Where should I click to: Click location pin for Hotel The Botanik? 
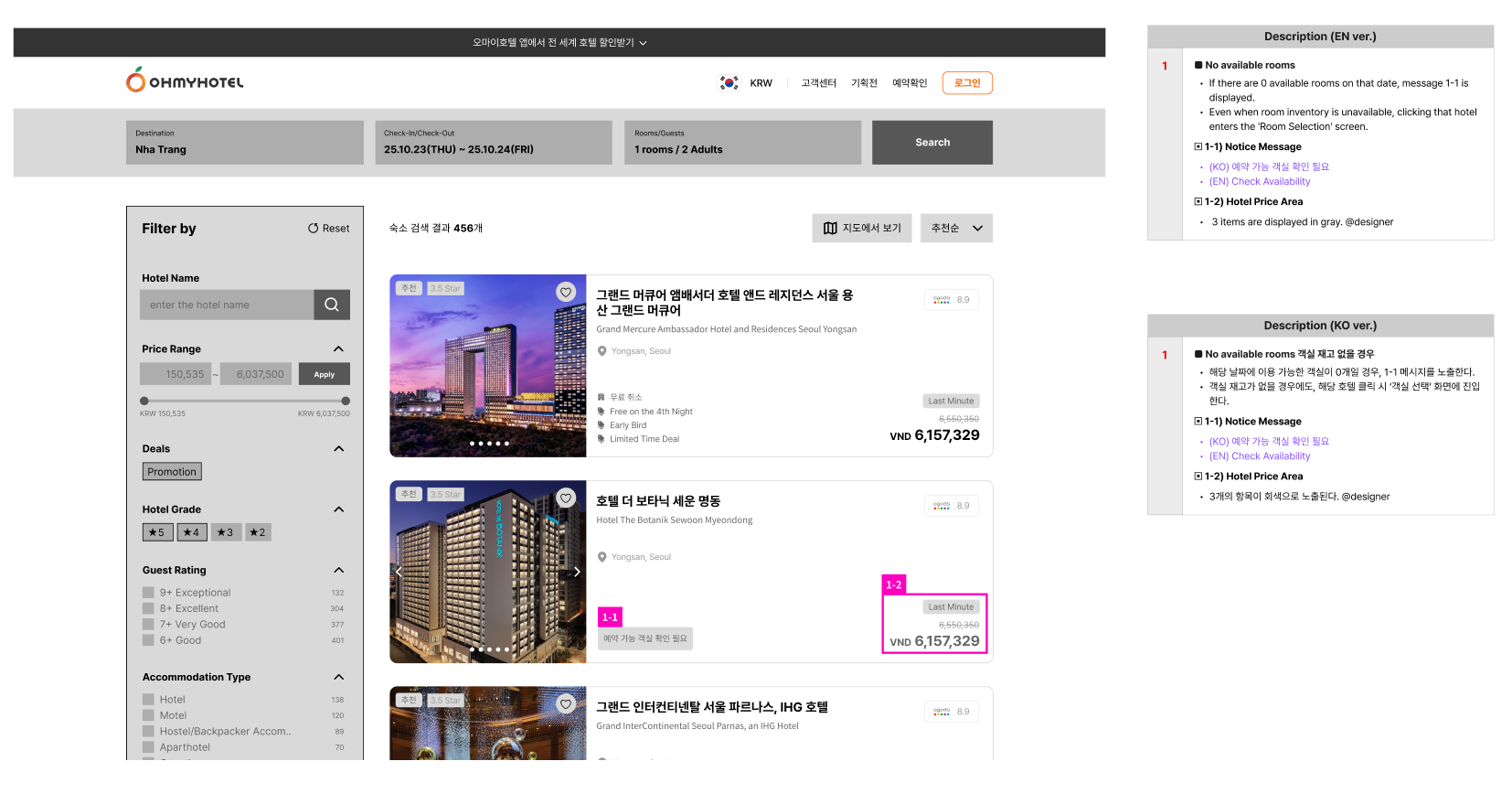pyautogui.click(x=602, y=557)
